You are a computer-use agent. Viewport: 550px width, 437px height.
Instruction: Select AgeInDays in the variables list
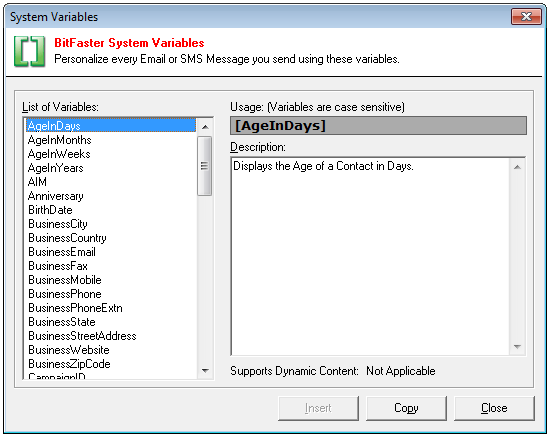(111, 126)
